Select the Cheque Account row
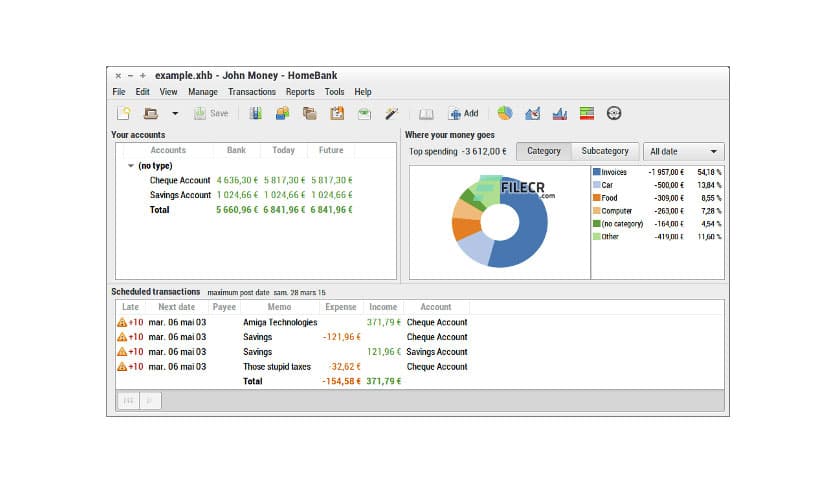This screenshot has width=836, height=484. (256, 180)
